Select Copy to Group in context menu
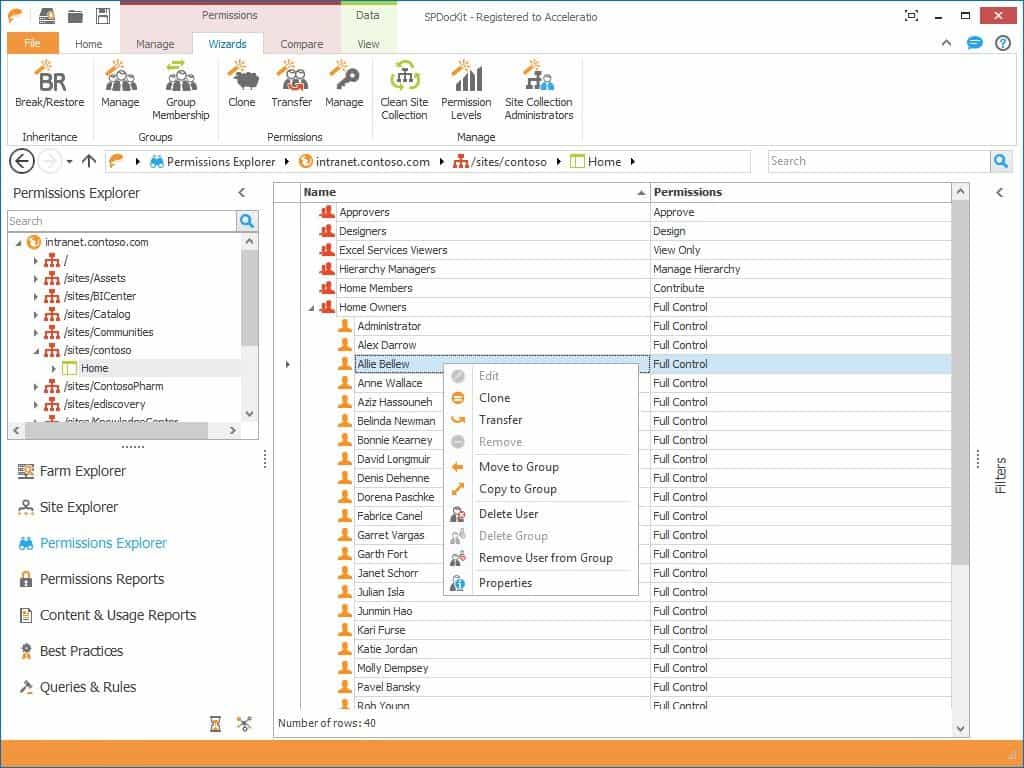 [x=517, y=489]
